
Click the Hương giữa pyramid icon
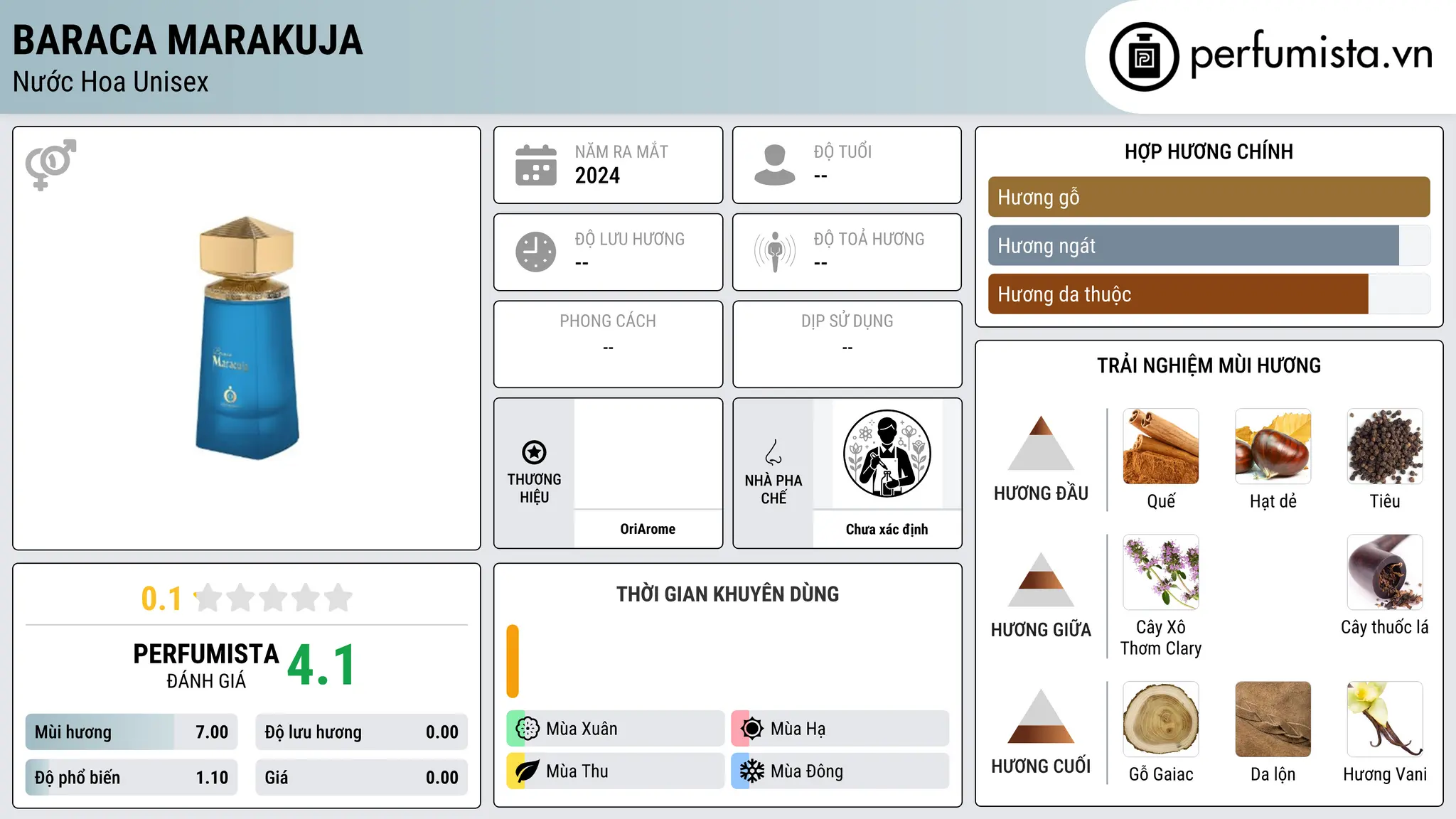click(x=1041, y=579)
